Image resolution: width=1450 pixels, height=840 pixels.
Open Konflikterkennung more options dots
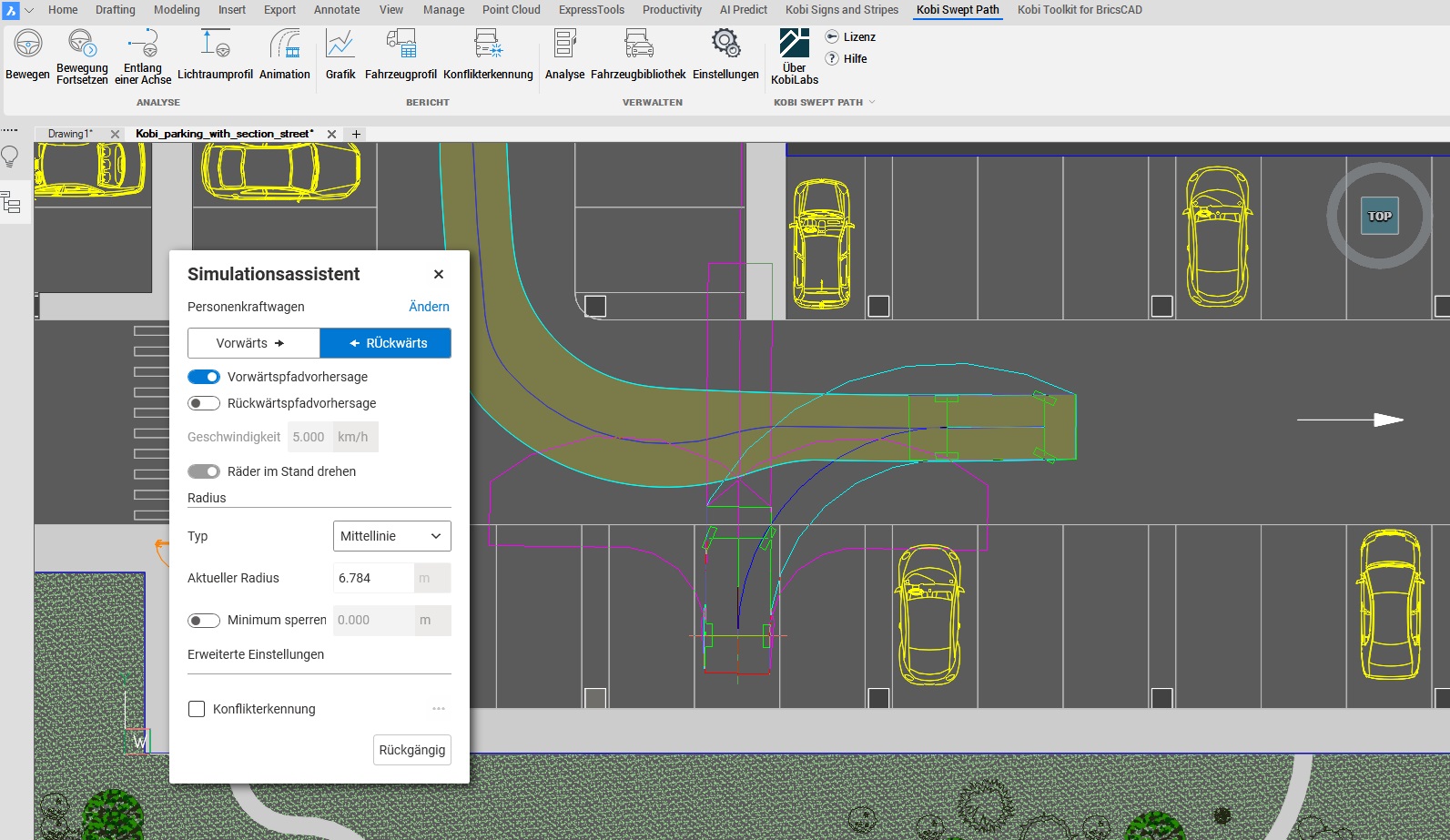[439, 708]
